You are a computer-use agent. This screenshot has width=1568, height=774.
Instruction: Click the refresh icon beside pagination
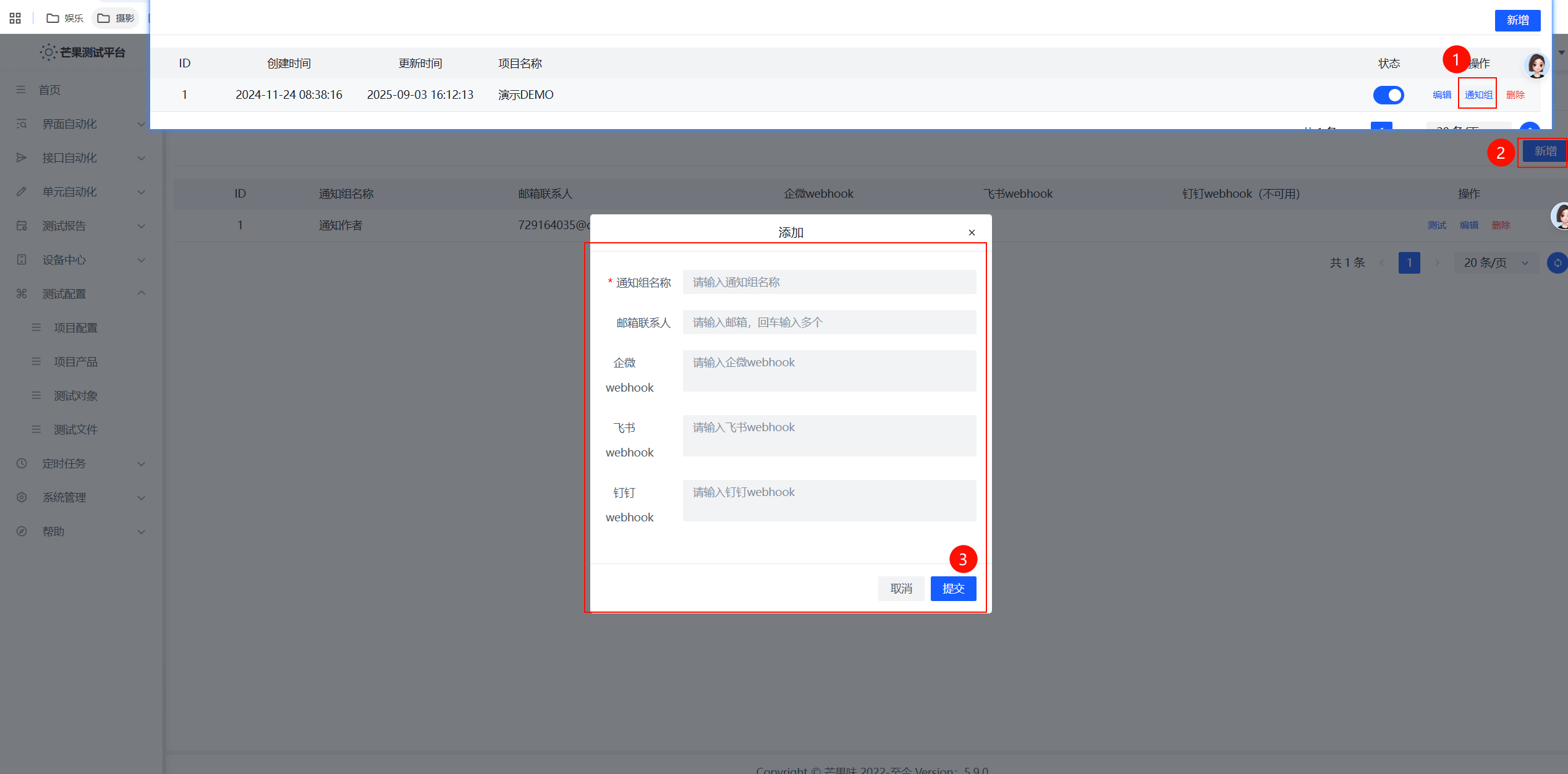1557,263
